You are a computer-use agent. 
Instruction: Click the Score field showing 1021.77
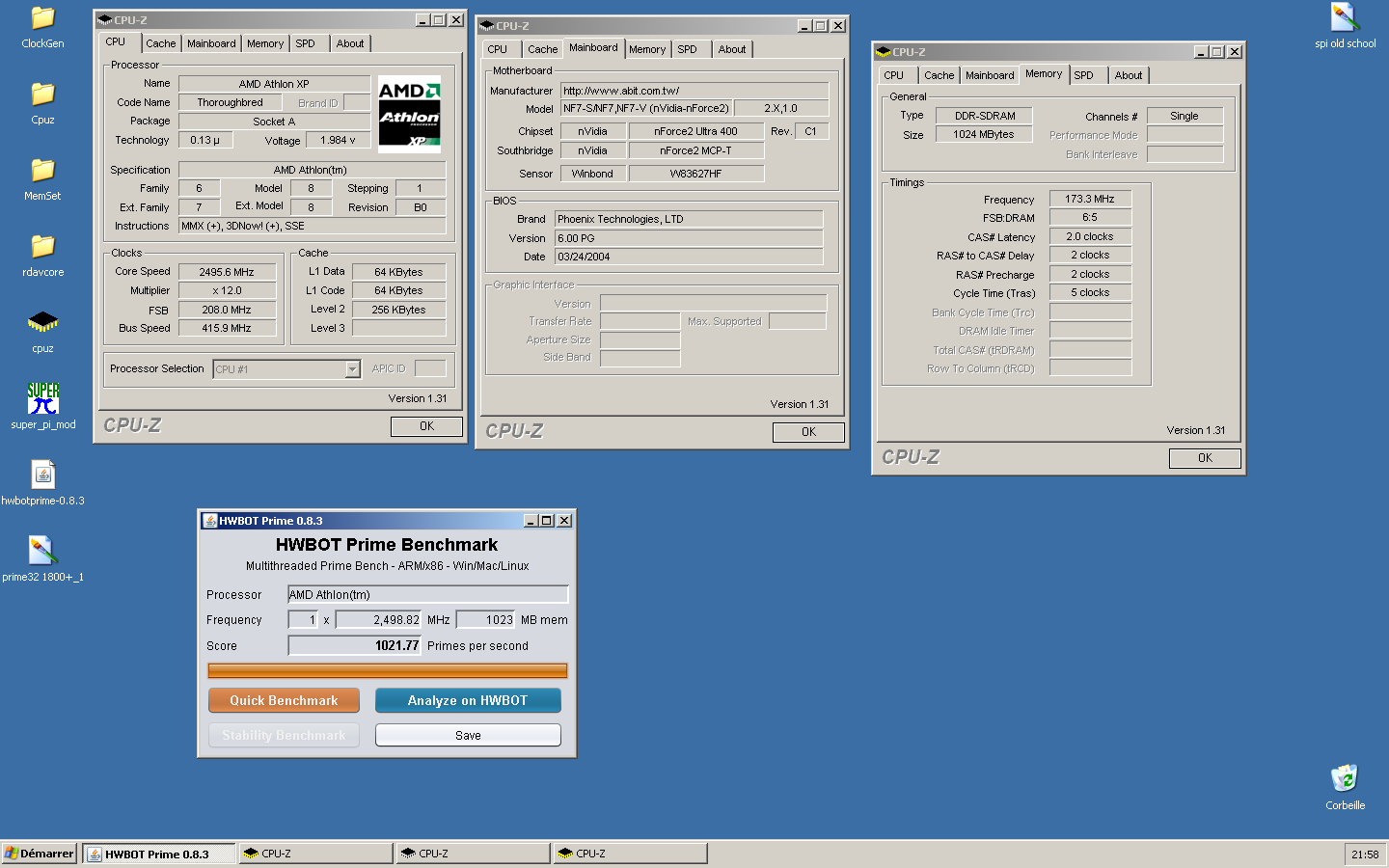(x=355, y=645)
